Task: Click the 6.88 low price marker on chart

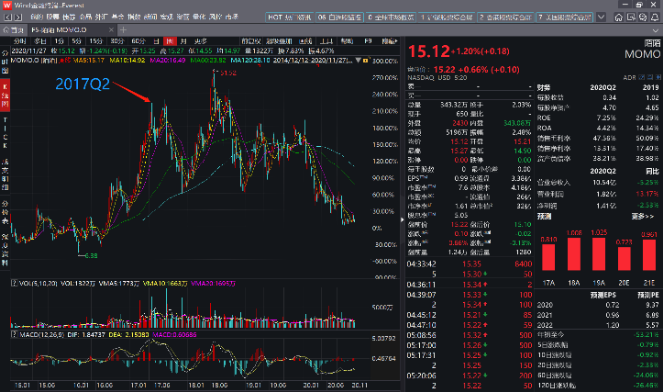Action: tap(91, 256)
